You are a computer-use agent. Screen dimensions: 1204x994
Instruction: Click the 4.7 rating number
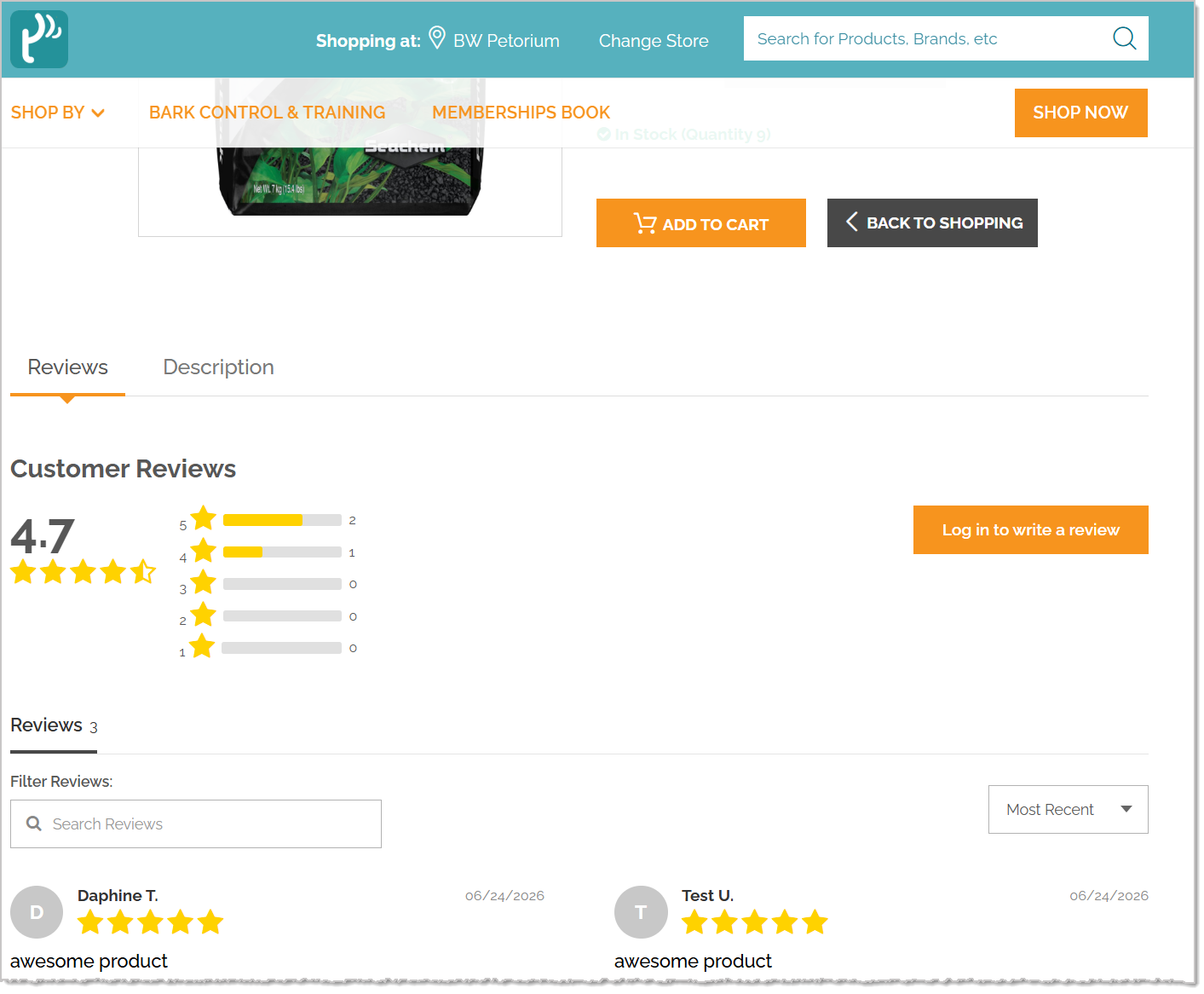[43, 535]
